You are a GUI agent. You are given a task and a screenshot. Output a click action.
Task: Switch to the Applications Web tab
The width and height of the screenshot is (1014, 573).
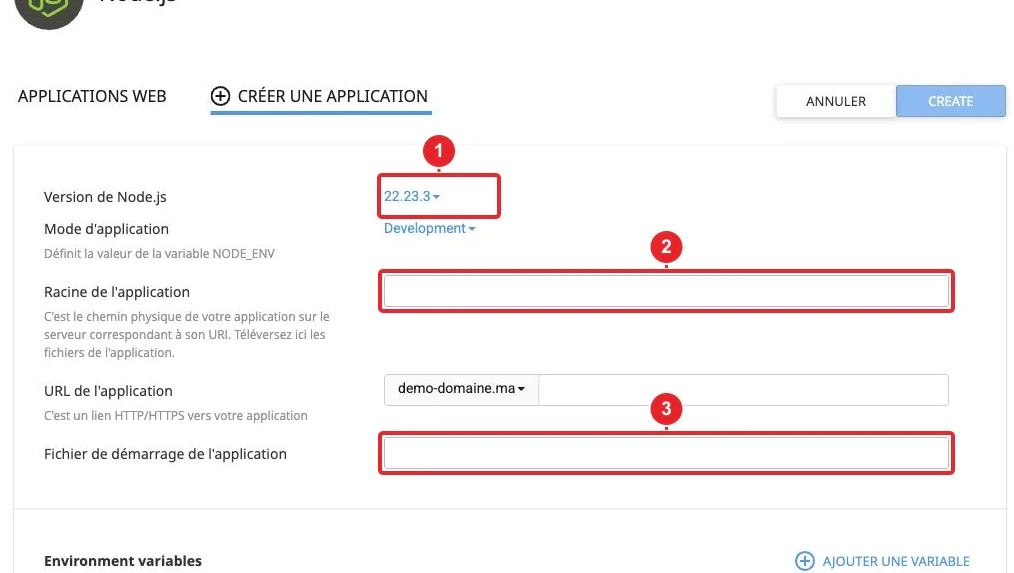pos(92,96)
